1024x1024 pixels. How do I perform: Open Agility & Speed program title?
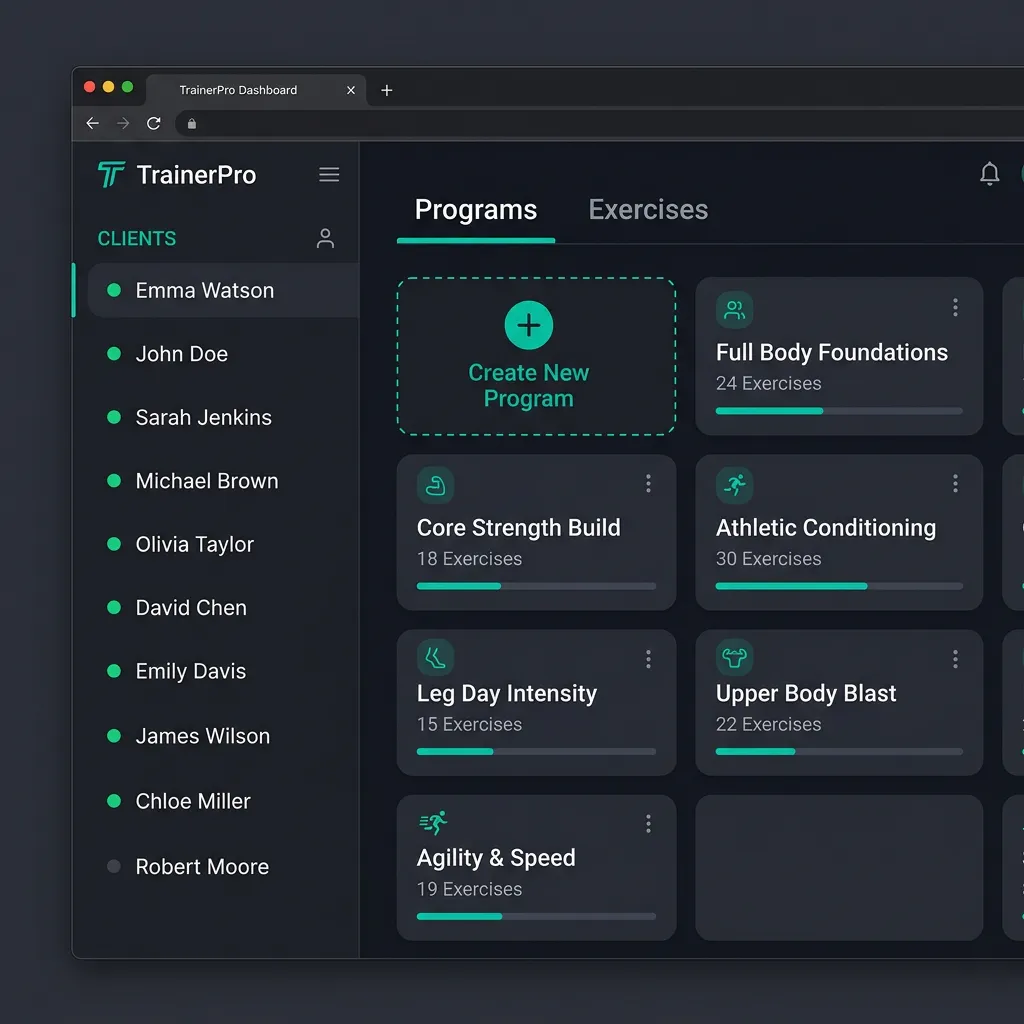point(496,858)
